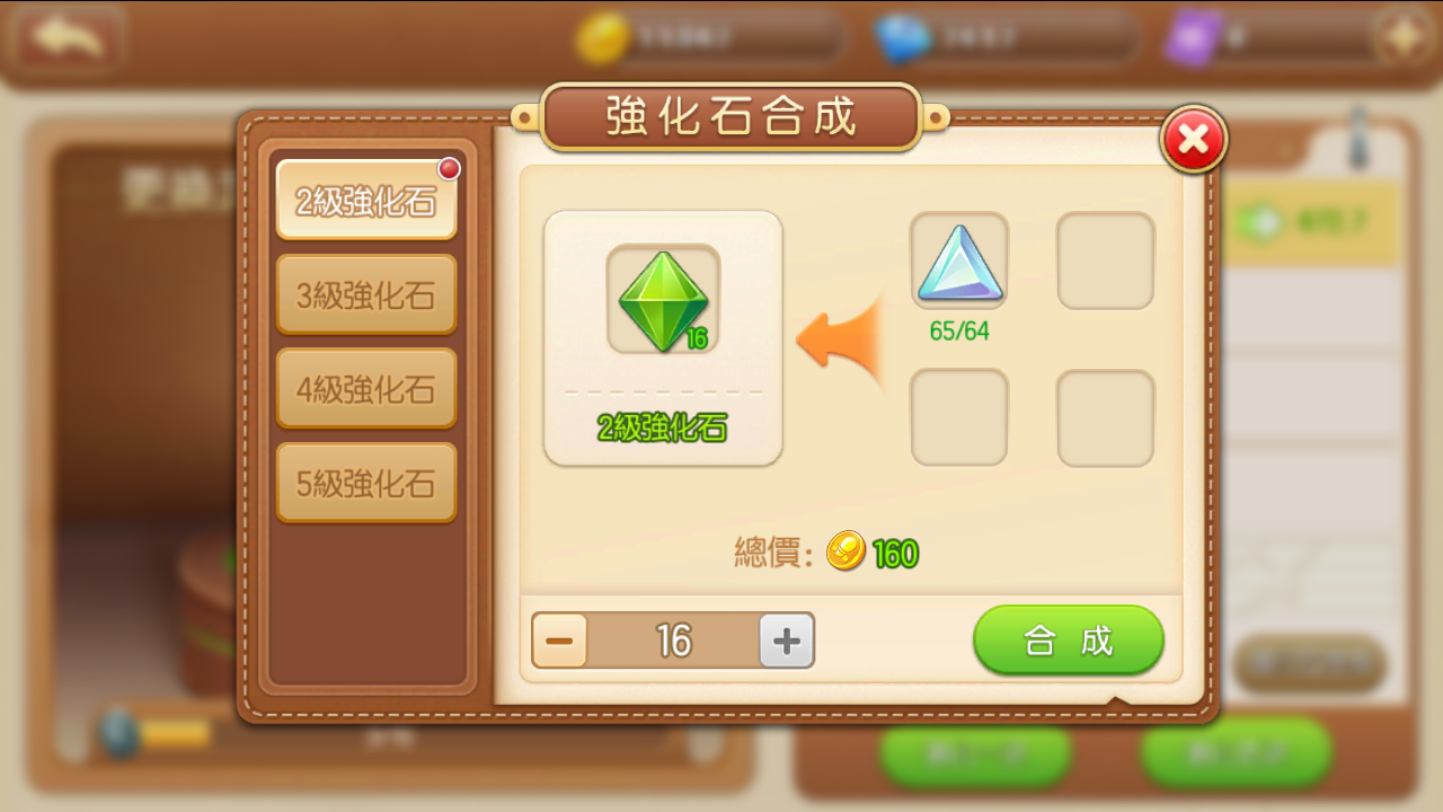This screenshot has width=1443, height=812.
Task: Decrease quantity with the minus button
Action: [559, 640]
